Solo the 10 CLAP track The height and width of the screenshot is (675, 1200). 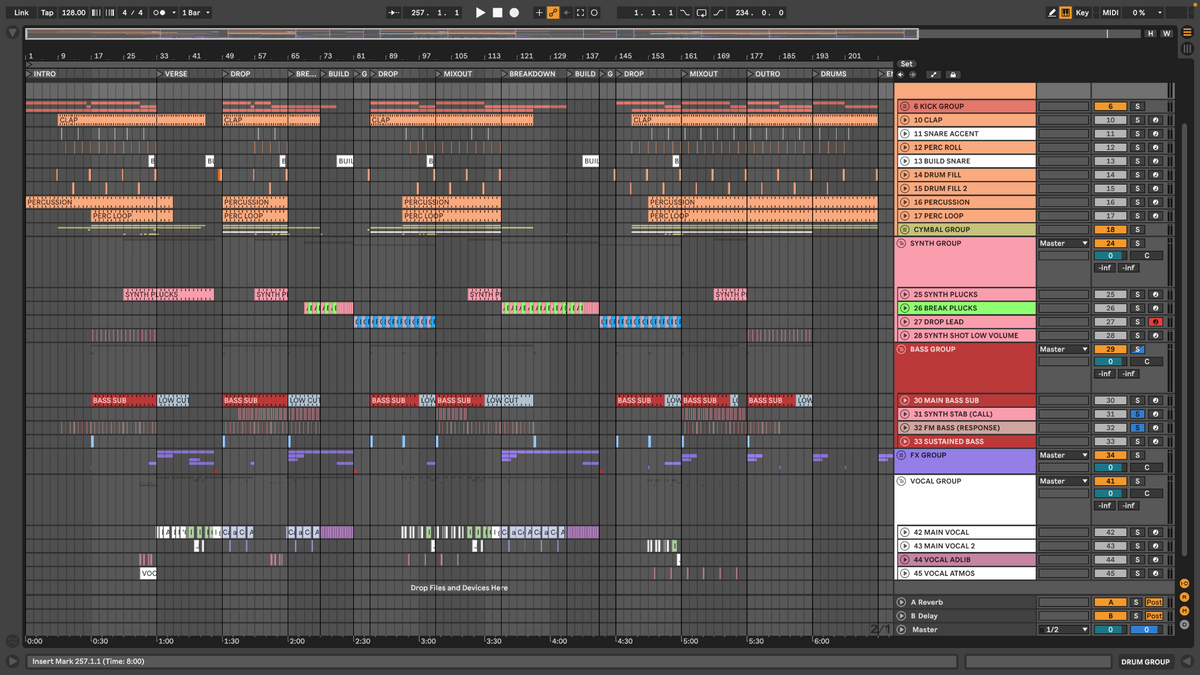pos(1137,120)
